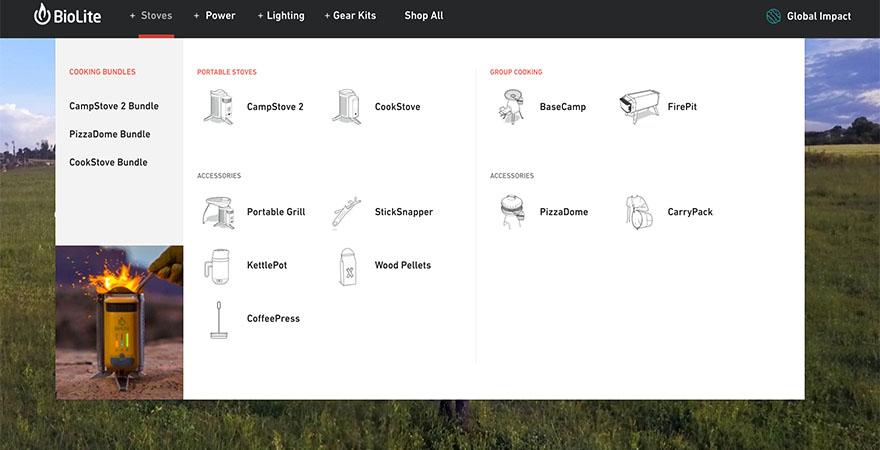
Task: Click the CarryPack icon
Action: [x=639, y=213]
